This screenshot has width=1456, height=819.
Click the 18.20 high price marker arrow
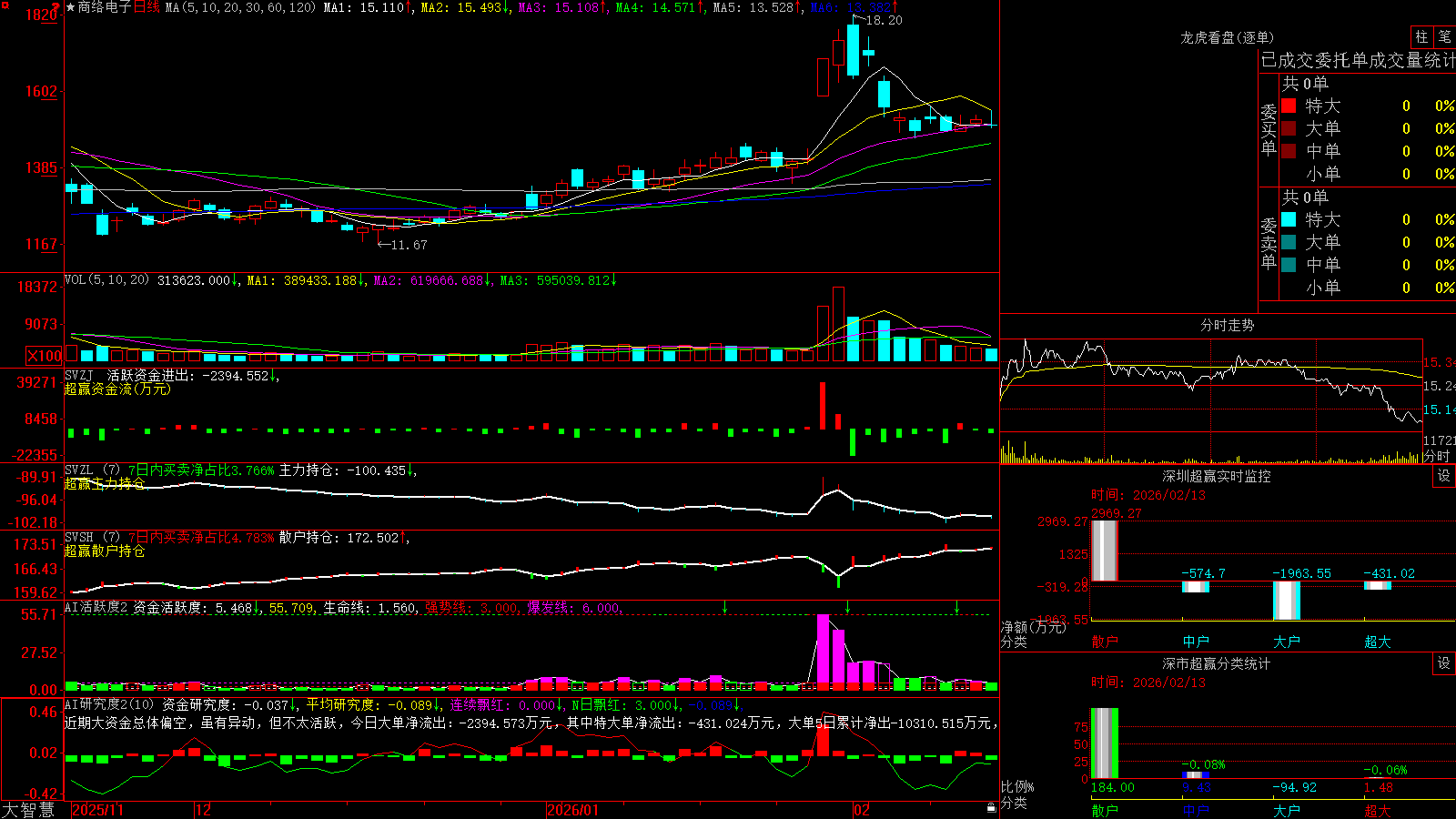coord(858,18)
